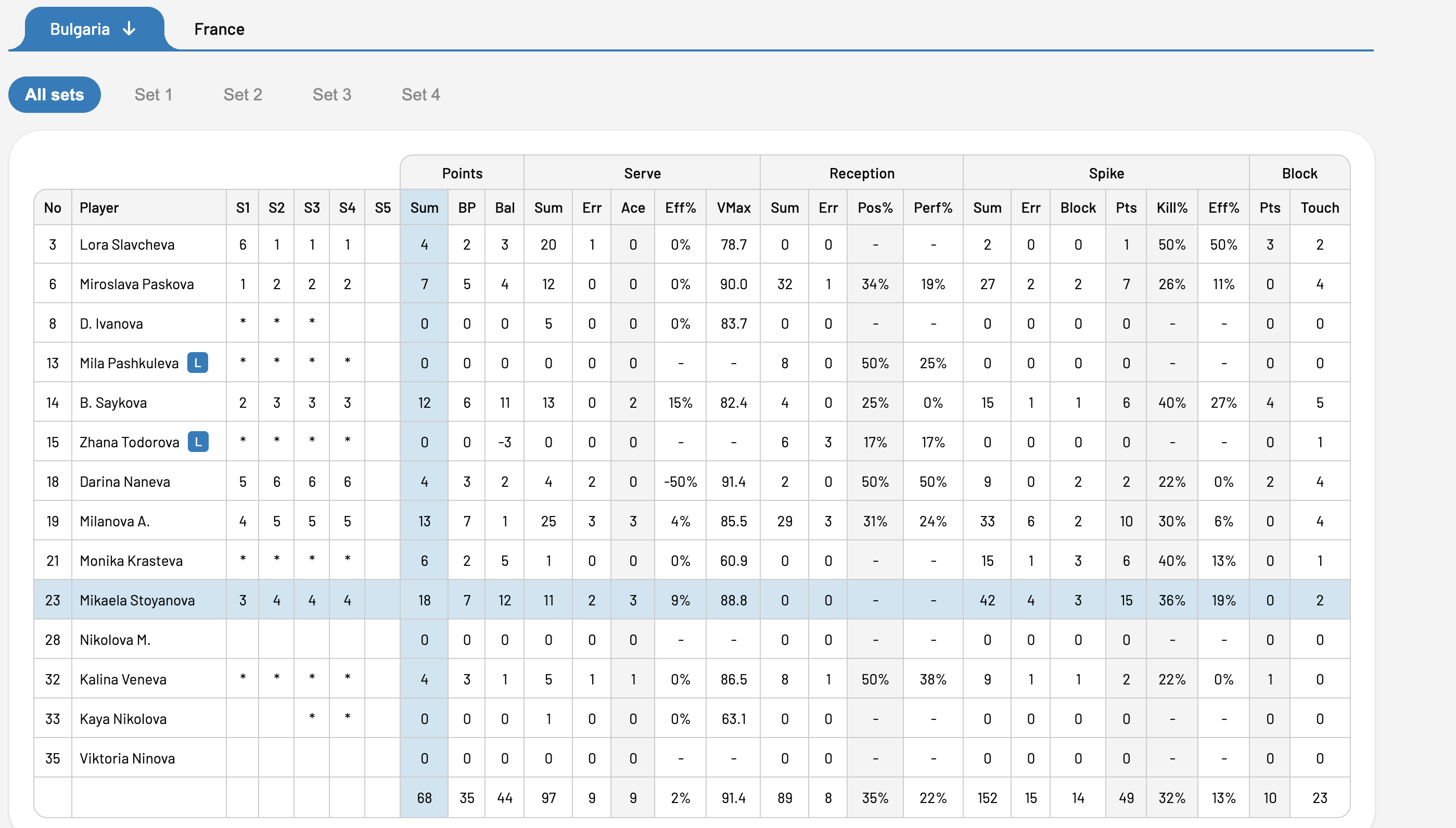This screenshot has height=828, width=1456.
Task: Click the Spike group header
Action: coord(1106,173)
